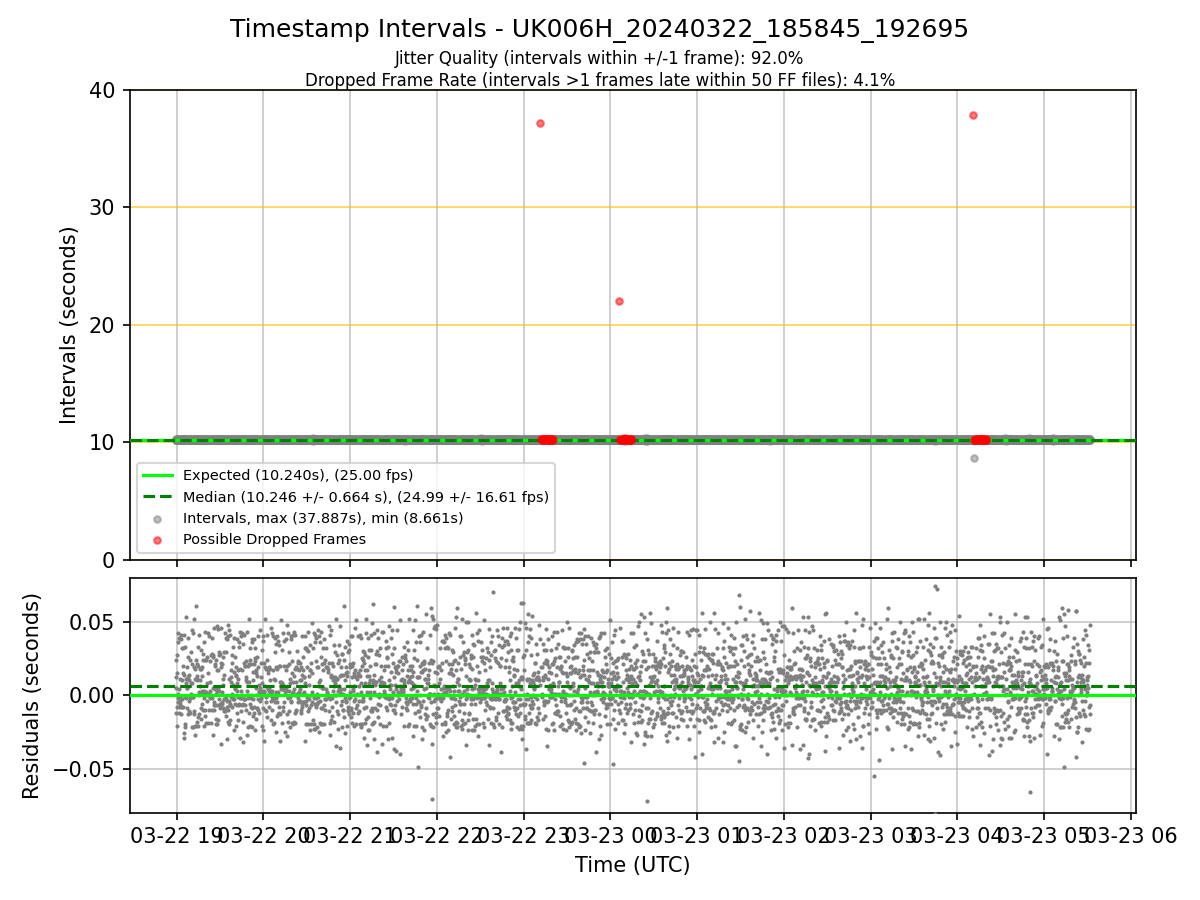
Task: Click the '03-23 06' x-axis tick label
Action: [1130, 835]
